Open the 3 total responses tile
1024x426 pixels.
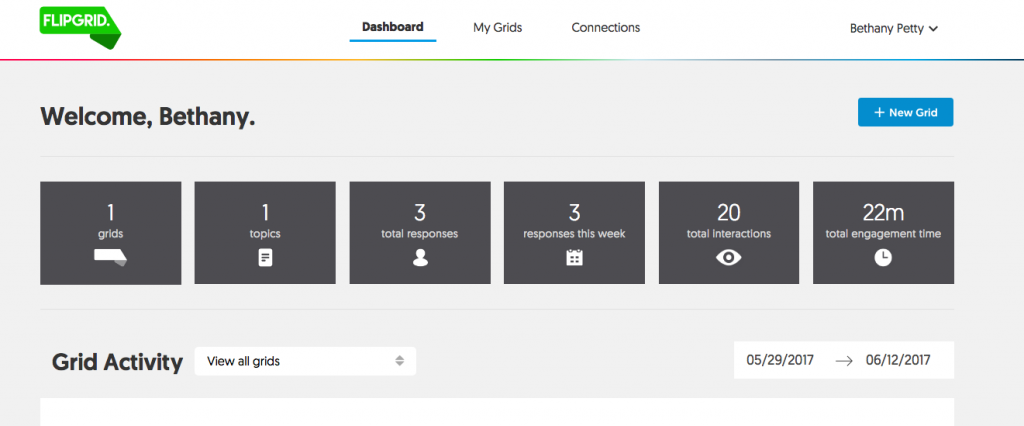[420, 232]
